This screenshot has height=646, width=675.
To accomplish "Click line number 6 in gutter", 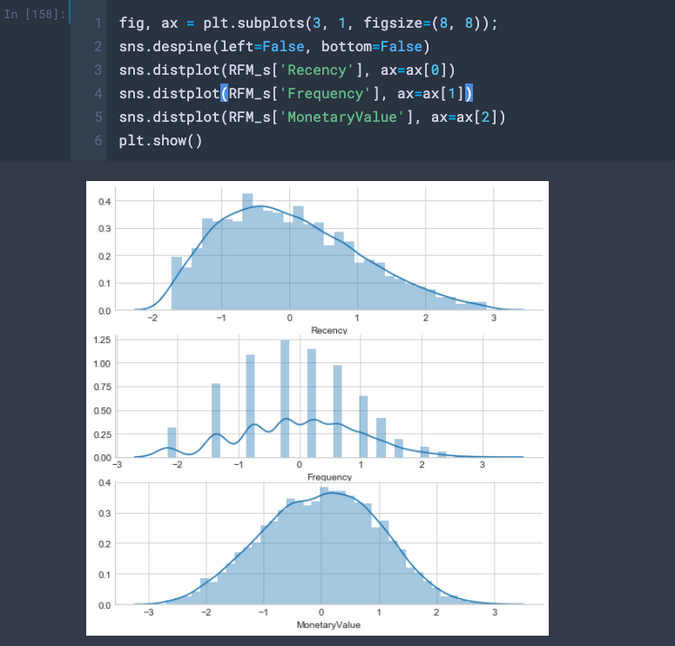I will pyautogui.click(x=98, y=141).
